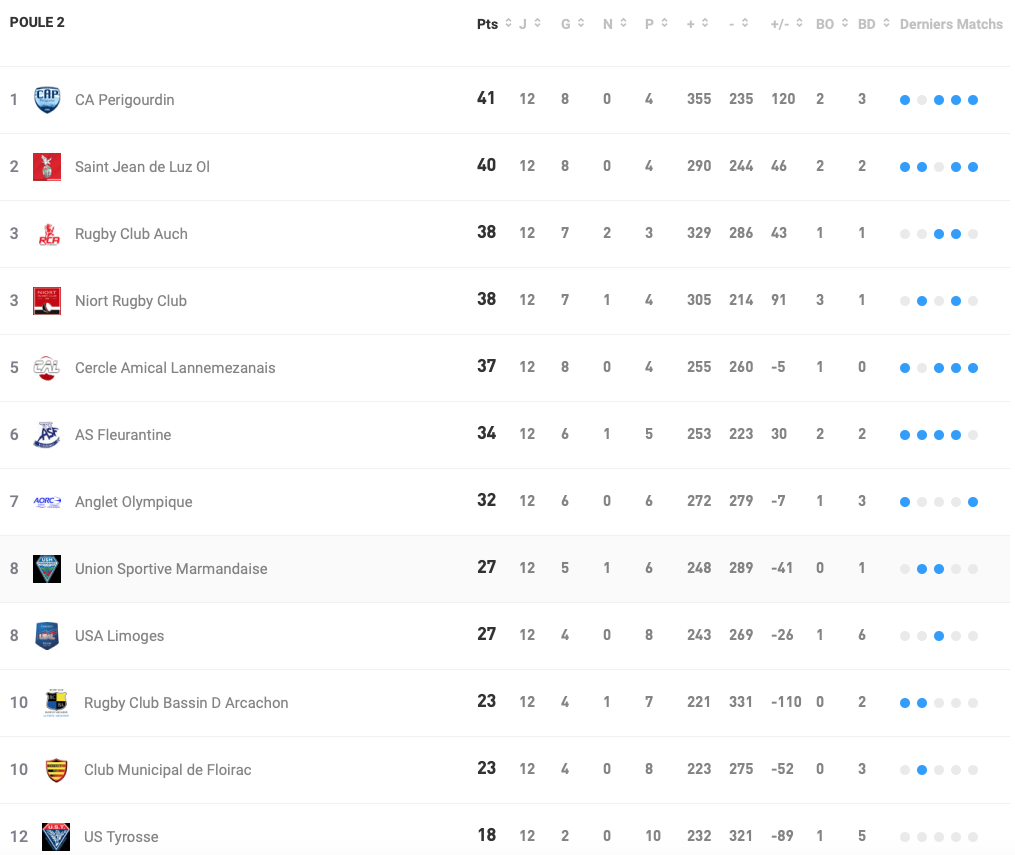The width and height of the screenshot is (1015, 855).
Task: Click the Cercle Amical Lannemezanais CAL logo
Action: coord(47,367)
